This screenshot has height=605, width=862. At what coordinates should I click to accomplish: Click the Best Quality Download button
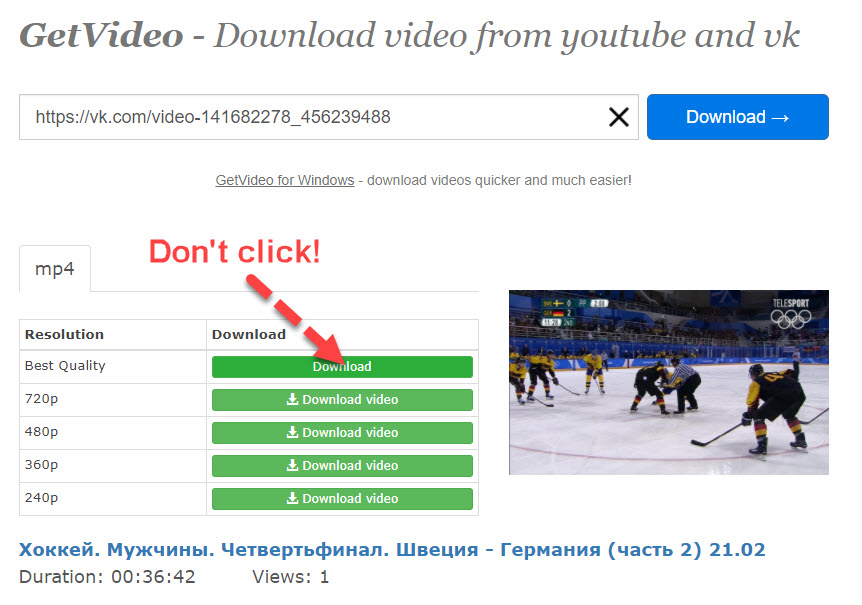click(342, 367)
